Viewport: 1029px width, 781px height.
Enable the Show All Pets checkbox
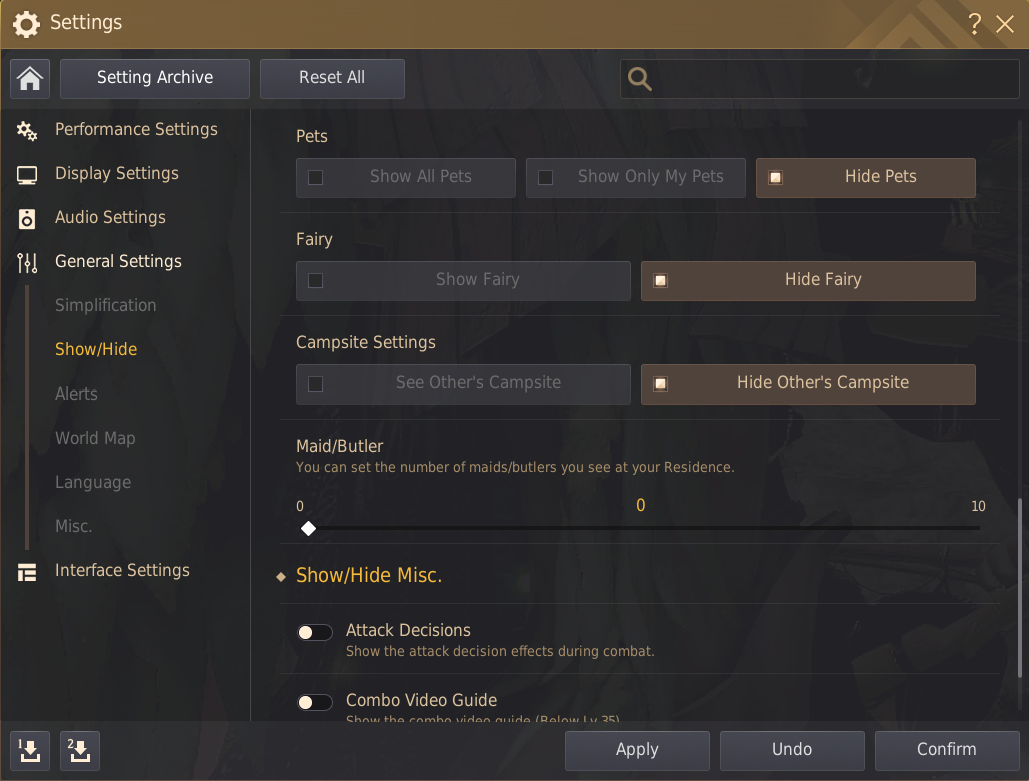(x=316, y=178)
